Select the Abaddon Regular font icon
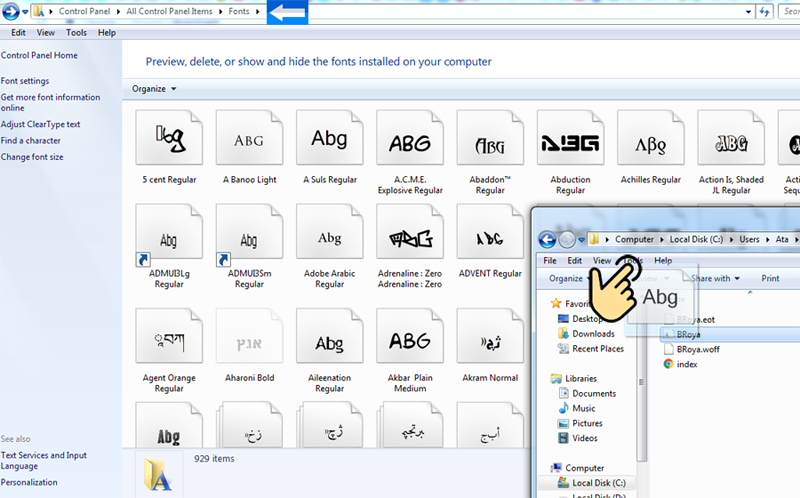This screenshot has width=800, height=498. click(490, 138)
